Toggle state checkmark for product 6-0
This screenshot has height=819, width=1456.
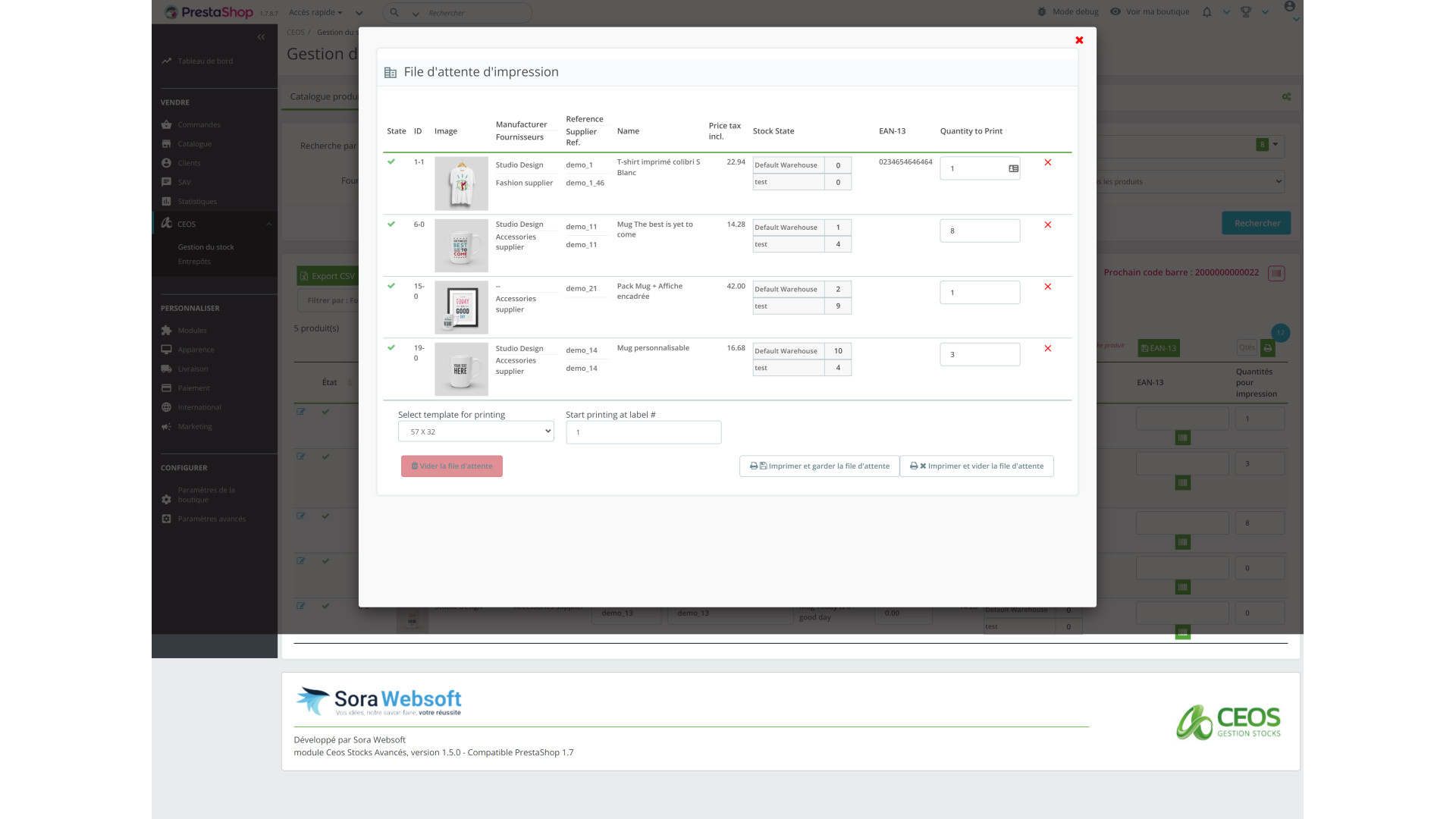[x=391, y=224]
